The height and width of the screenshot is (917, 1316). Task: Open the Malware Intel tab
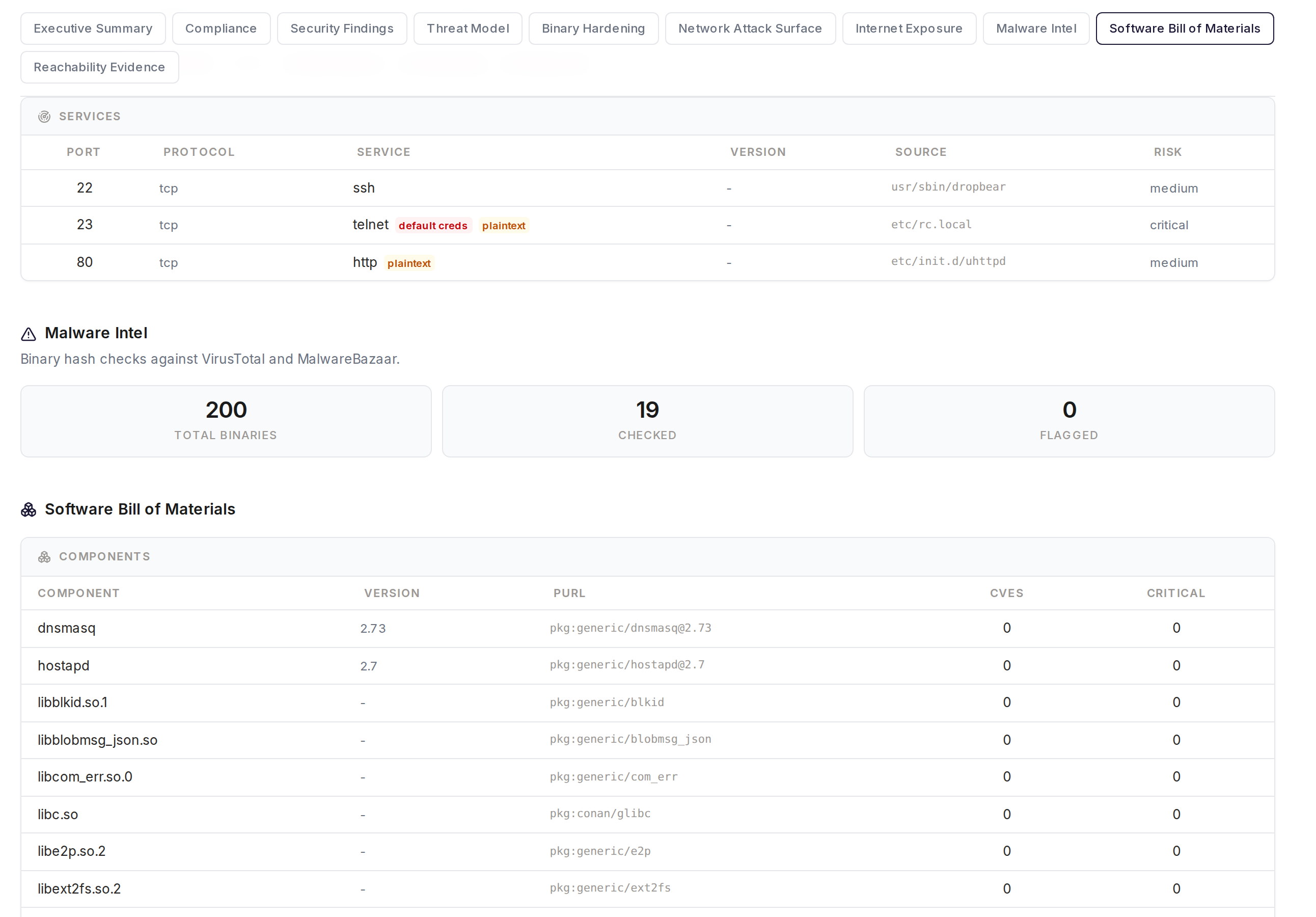1036,29
